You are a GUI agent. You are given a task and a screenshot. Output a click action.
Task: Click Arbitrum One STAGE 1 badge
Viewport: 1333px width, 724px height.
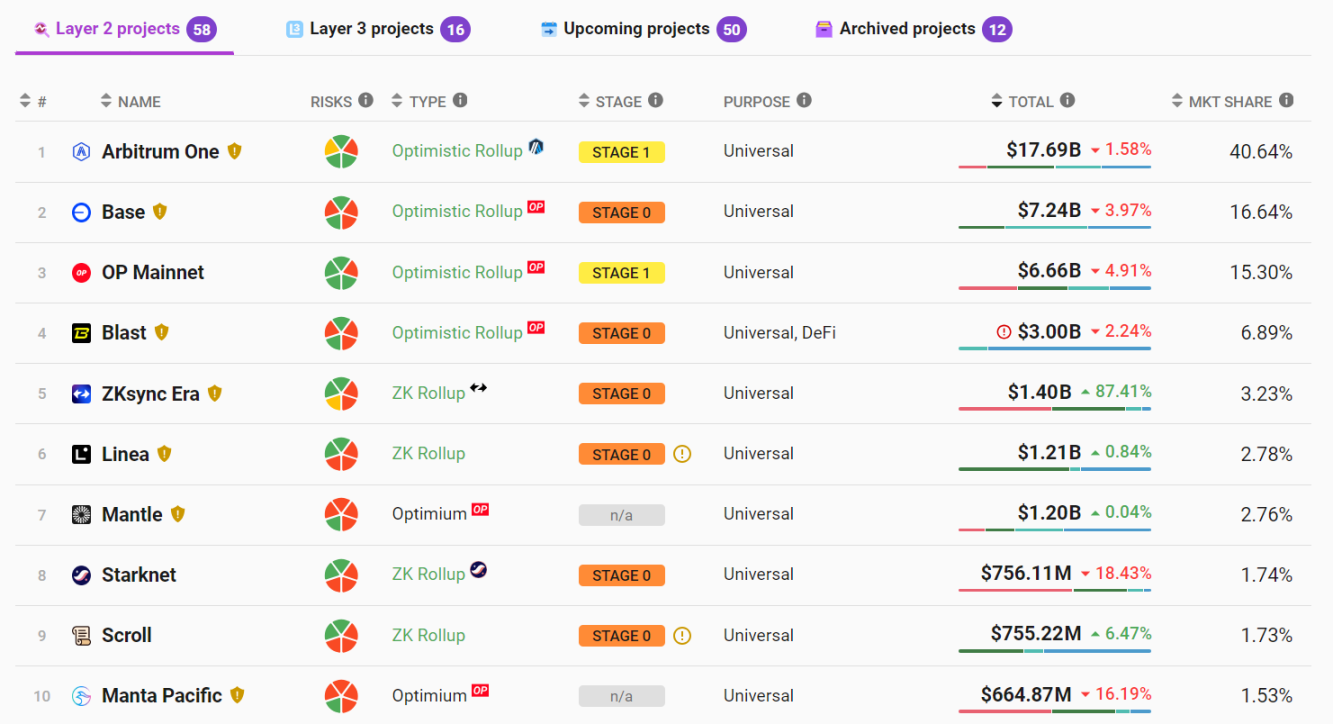[621, 152]
